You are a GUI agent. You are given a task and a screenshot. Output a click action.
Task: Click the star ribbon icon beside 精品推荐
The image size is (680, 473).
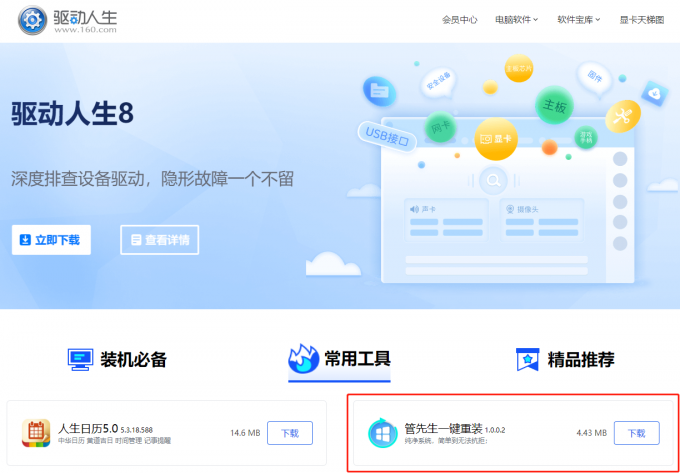click(x=527, y=359)
